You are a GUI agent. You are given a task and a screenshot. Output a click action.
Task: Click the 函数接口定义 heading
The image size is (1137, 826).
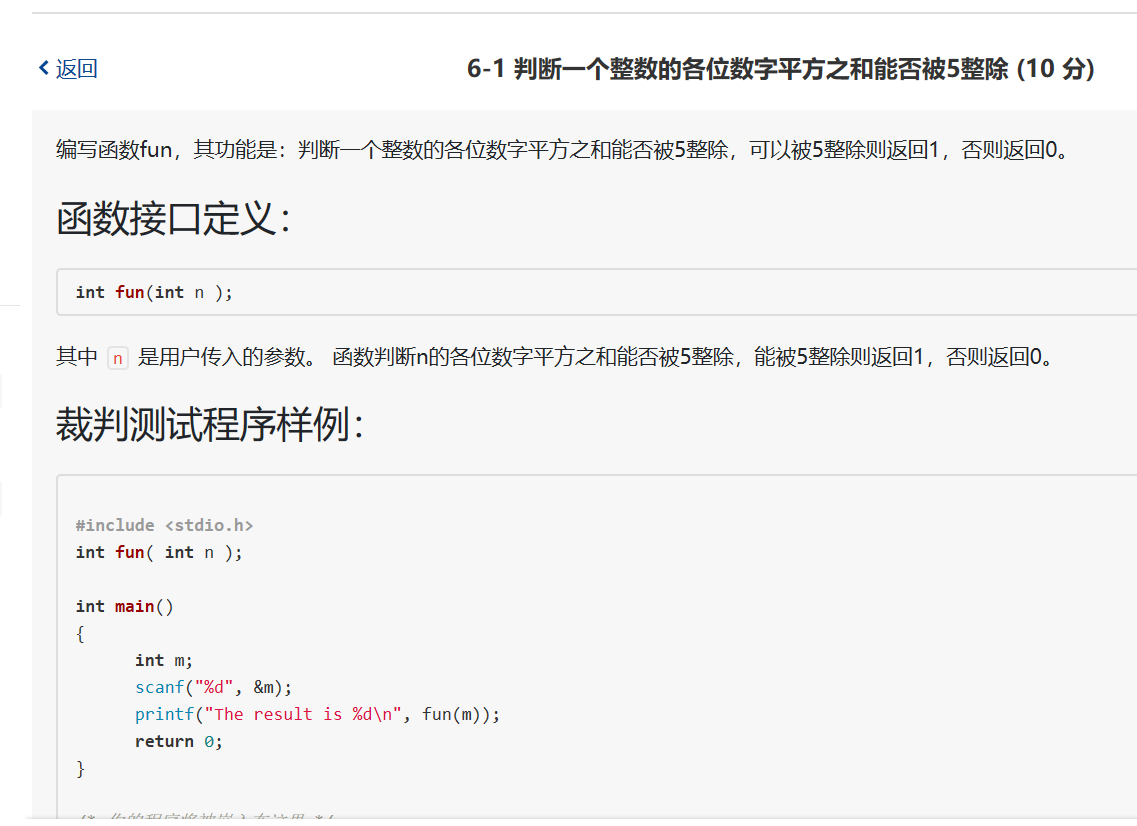(173, 219)
